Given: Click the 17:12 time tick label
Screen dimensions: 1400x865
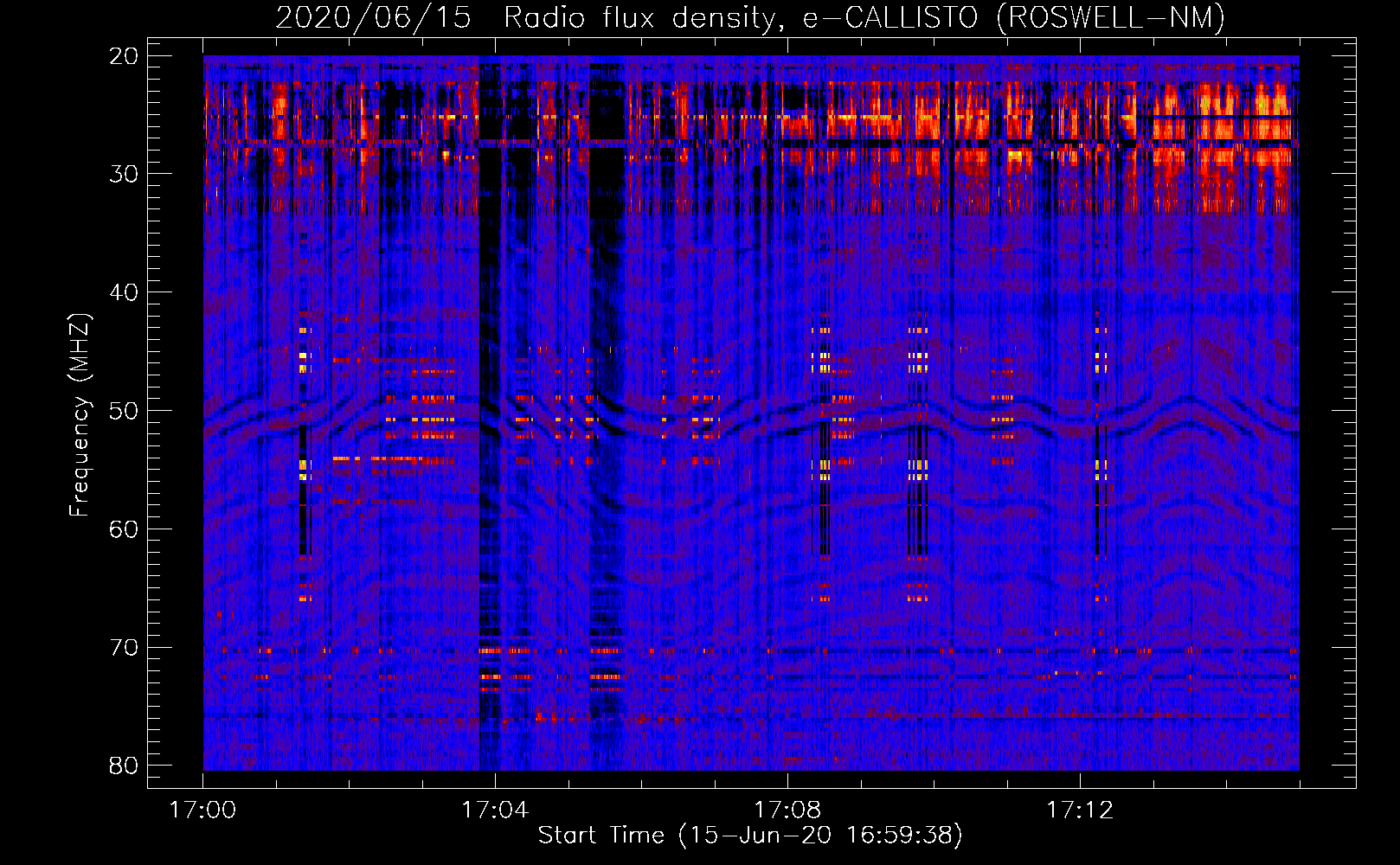Looking at the screenshot, I should pos(1080,811).
